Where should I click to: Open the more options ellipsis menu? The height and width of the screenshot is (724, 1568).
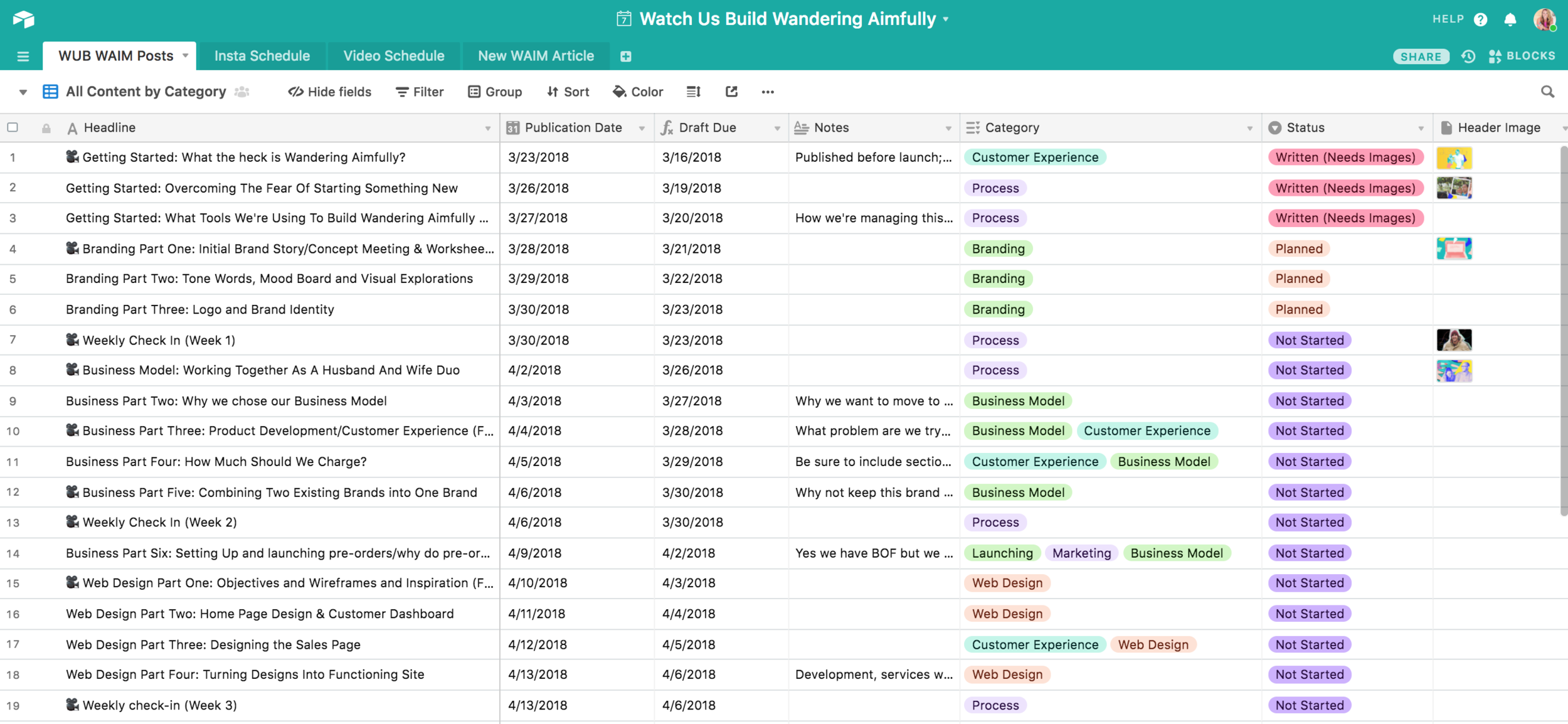click(768, 92)
